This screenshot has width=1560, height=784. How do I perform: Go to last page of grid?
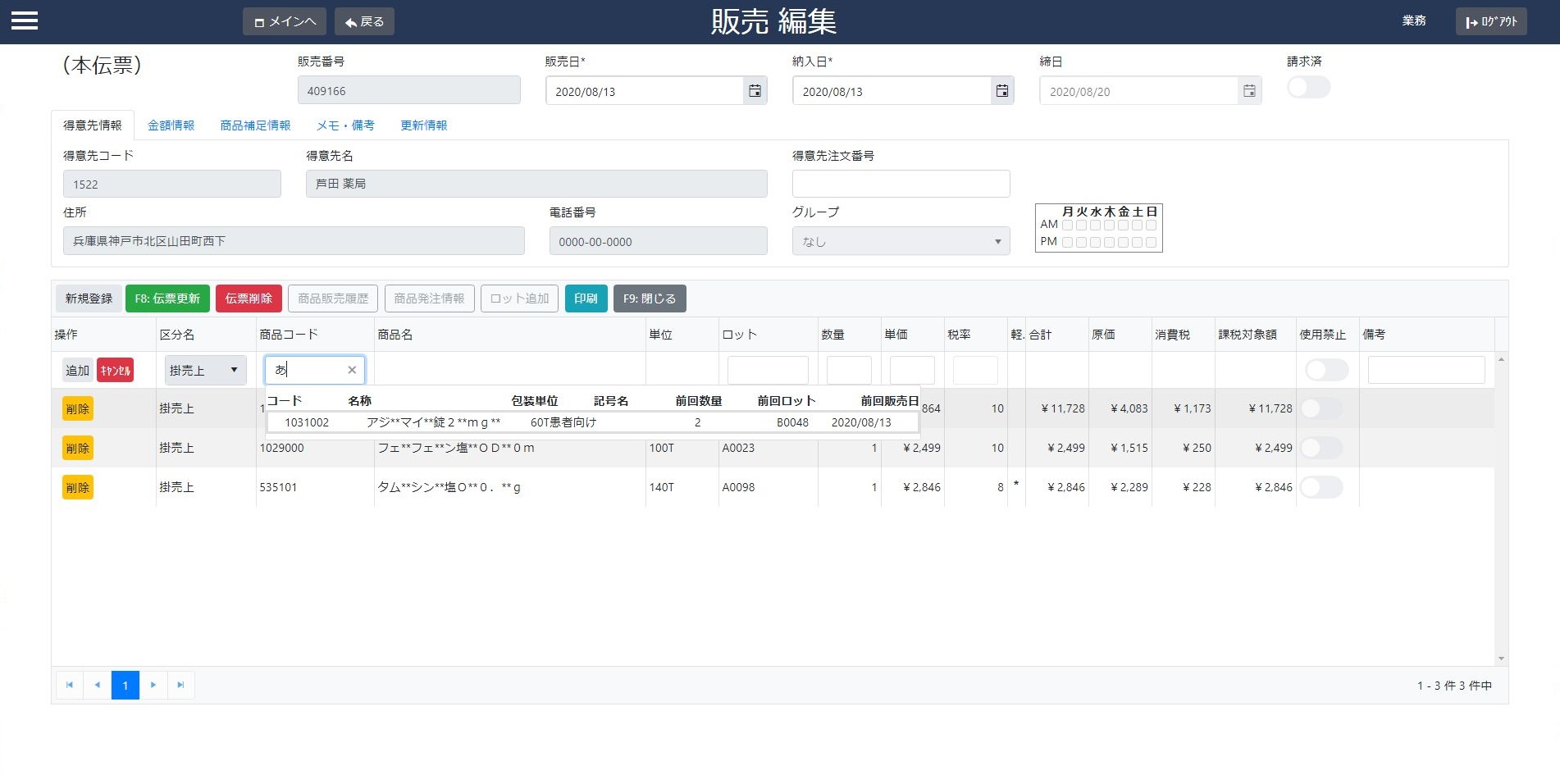pyautogui.click(x=181, y=685)
